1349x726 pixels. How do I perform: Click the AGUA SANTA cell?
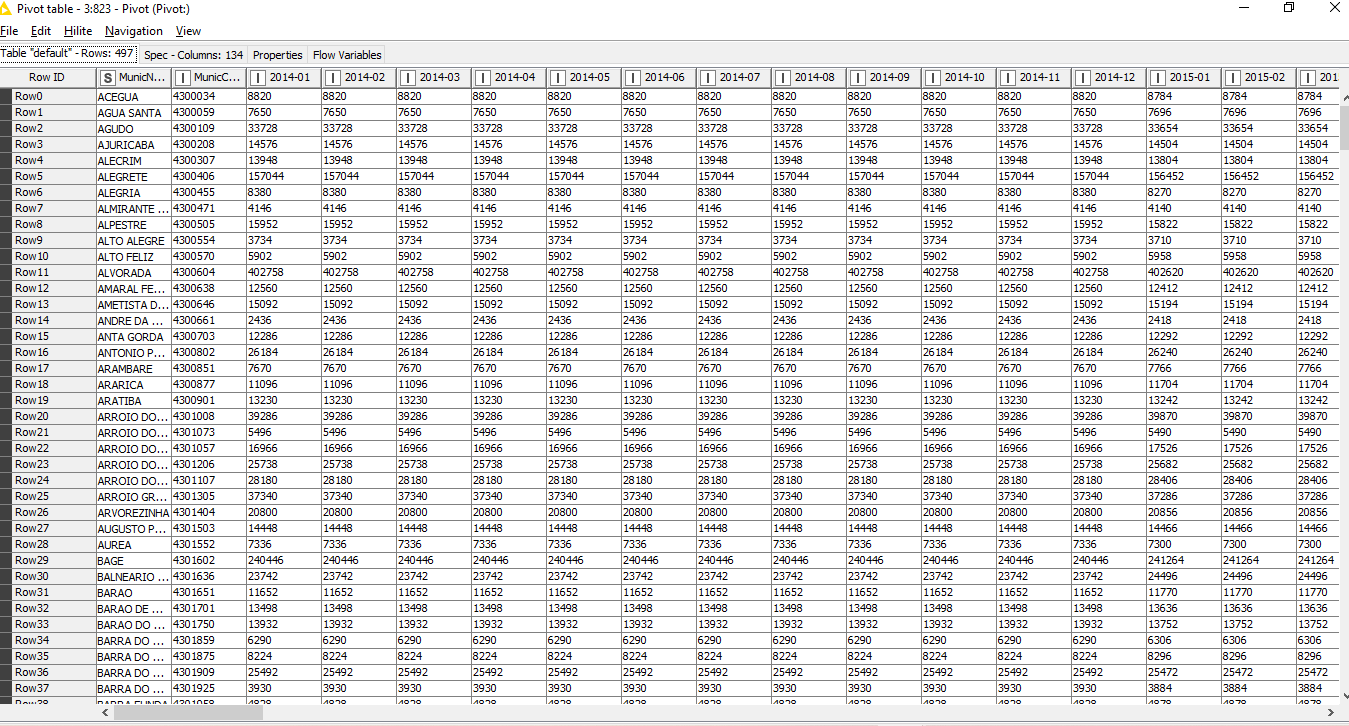(x=133, y=112)
